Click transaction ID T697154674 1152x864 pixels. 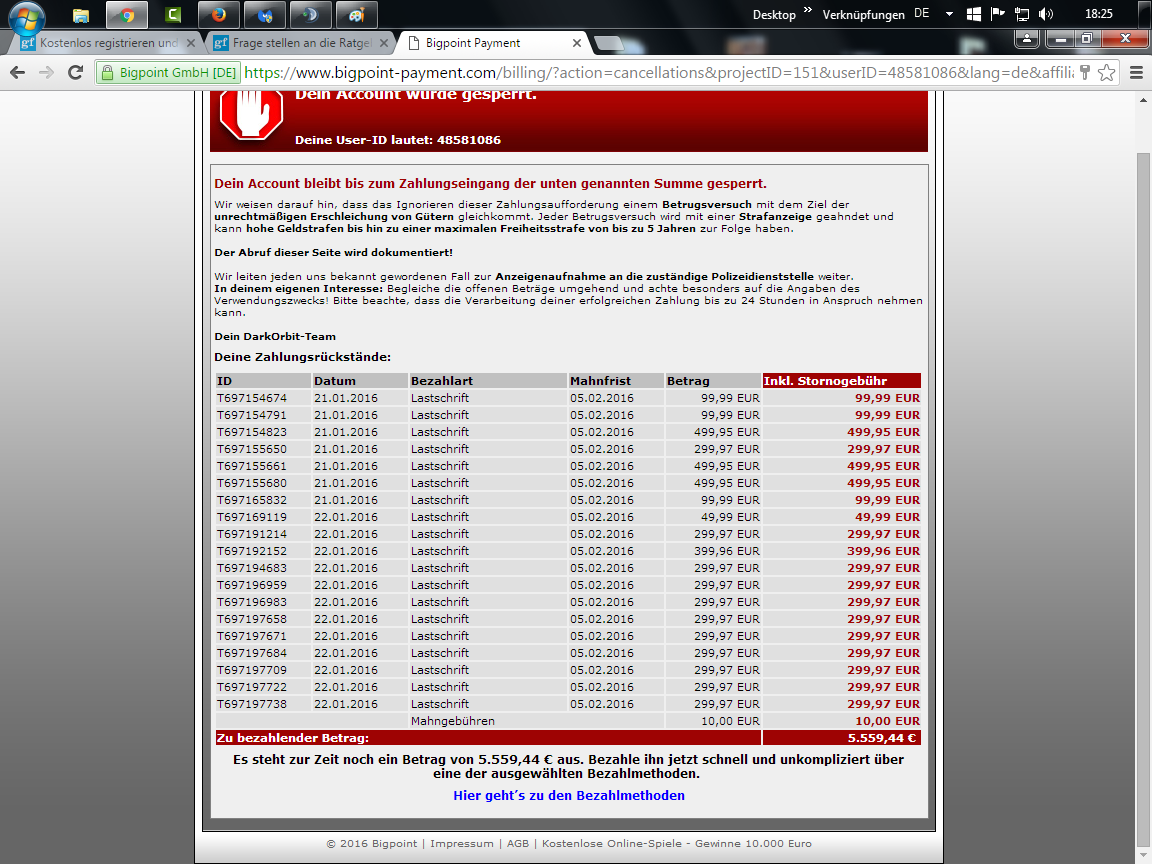pos(252,398)
